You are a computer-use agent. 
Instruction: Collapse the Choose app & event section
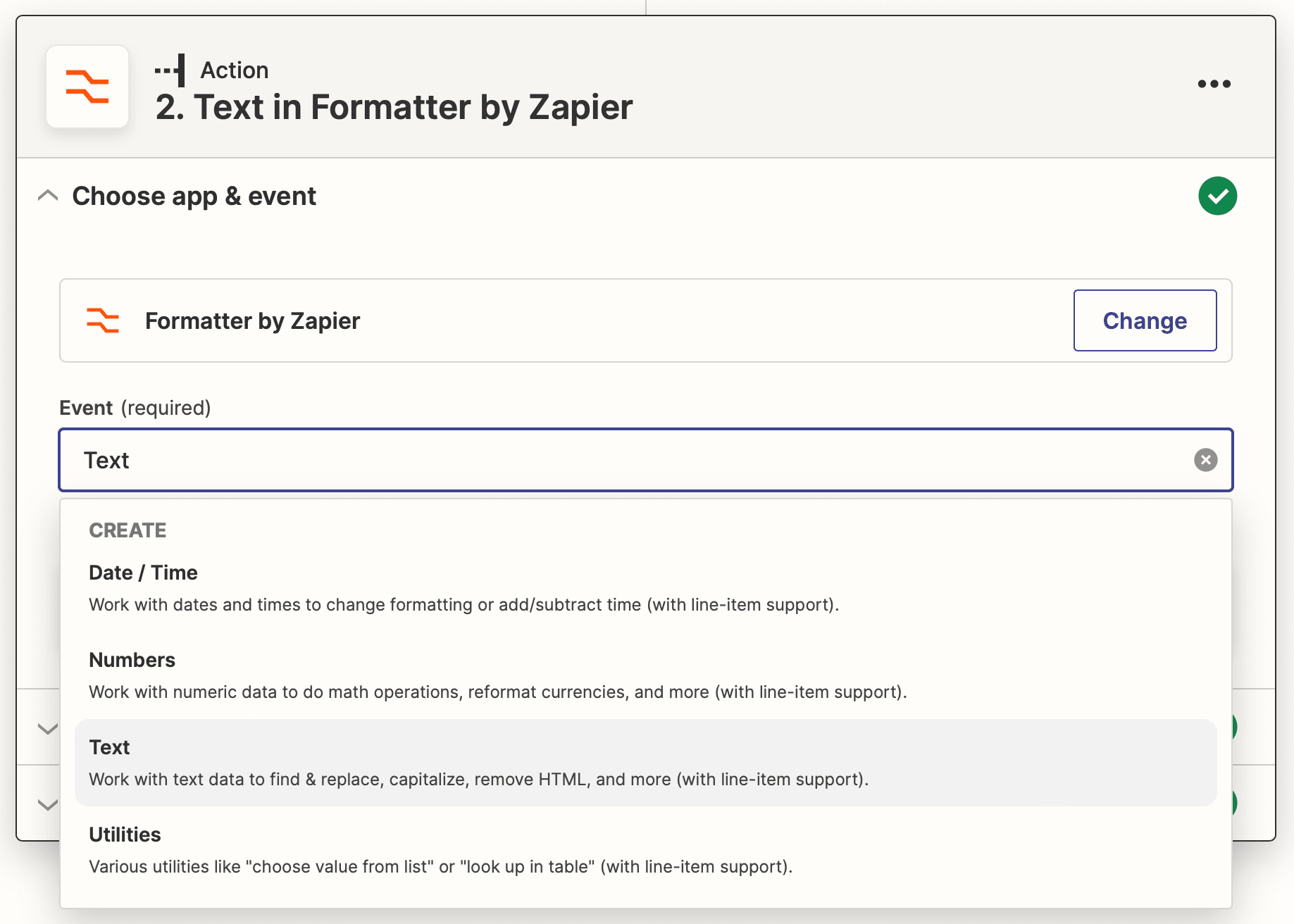[x=48, y=196]
